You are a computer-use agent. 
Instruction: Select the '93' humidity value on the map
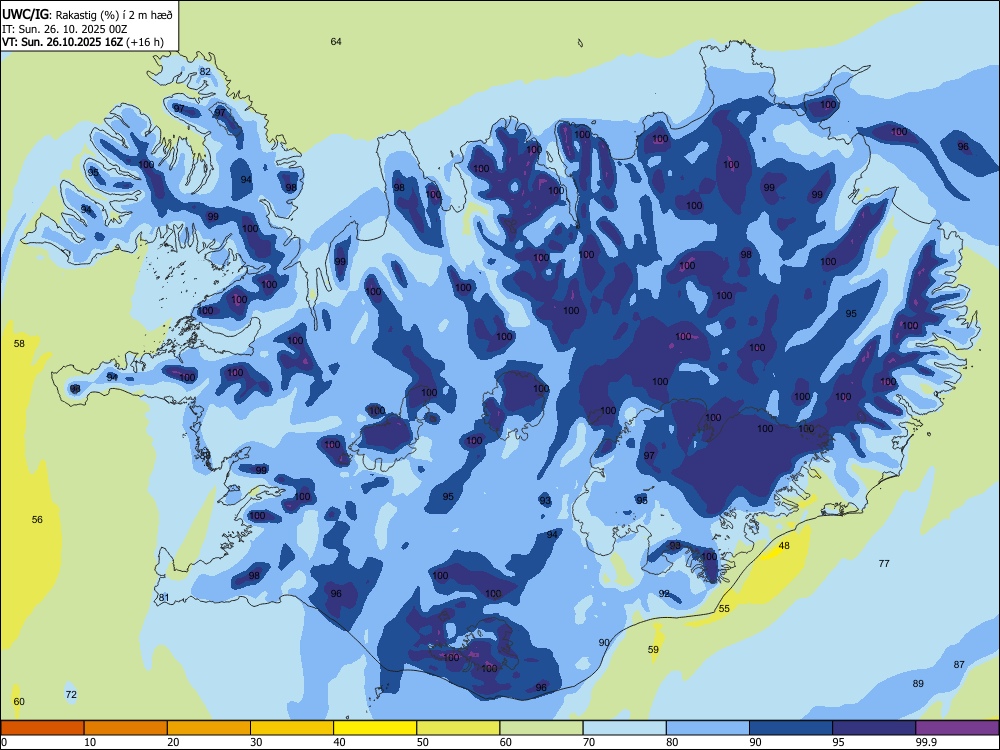[545, 501]
